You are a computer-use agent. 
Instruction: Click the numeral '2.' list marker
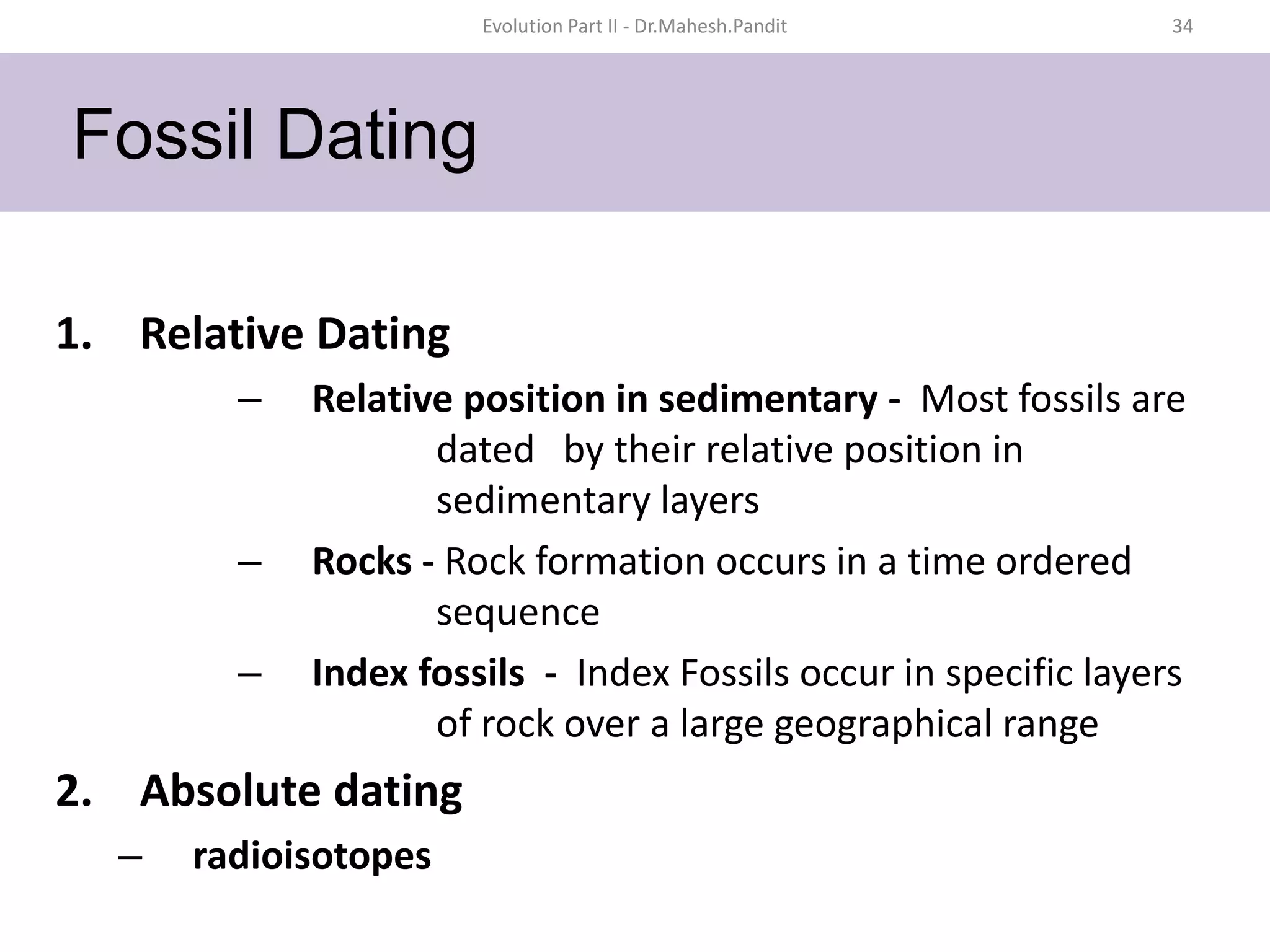tap(74, 791)
